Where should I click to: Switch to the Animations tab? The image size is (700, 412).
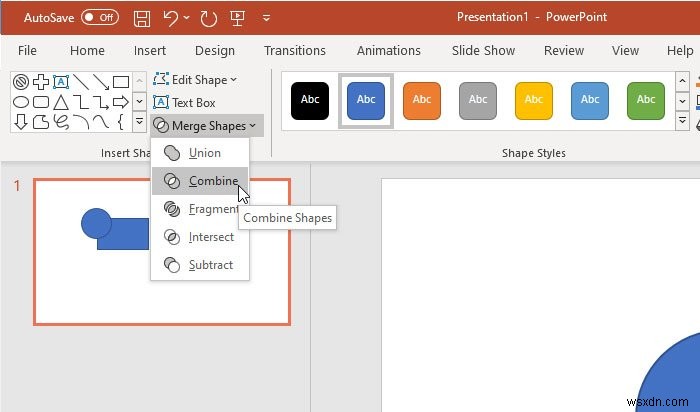click(388, 50)
